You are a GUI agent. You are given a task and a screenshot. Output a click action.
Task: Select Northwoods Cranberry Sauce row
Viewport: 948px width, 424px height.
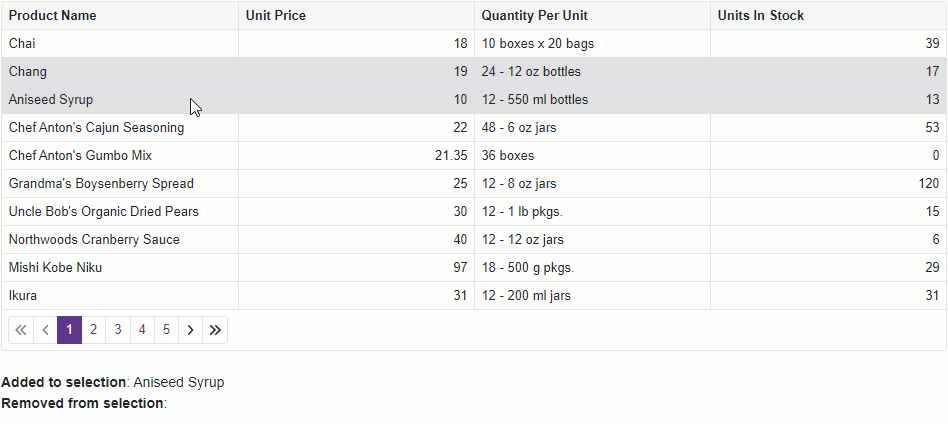coord(474,240)
